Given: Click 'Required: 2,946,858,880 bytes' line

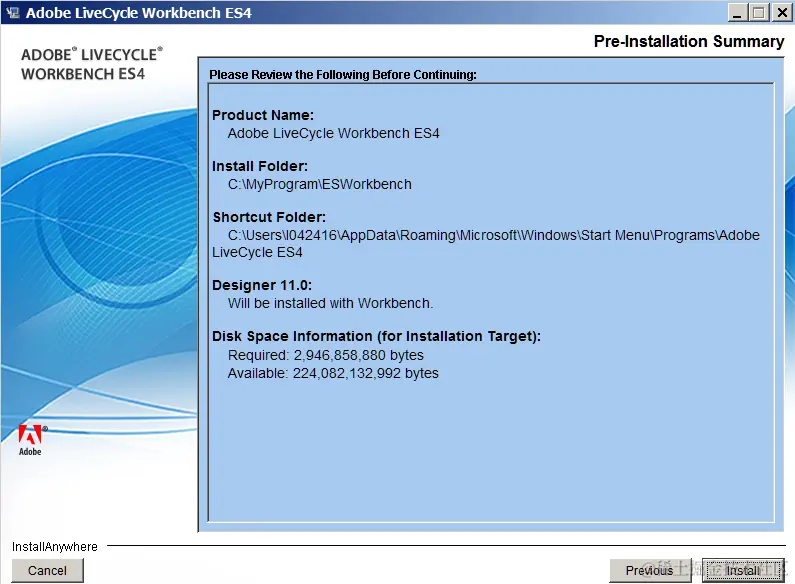Looking at the screenshot, I should pos(326,355).
